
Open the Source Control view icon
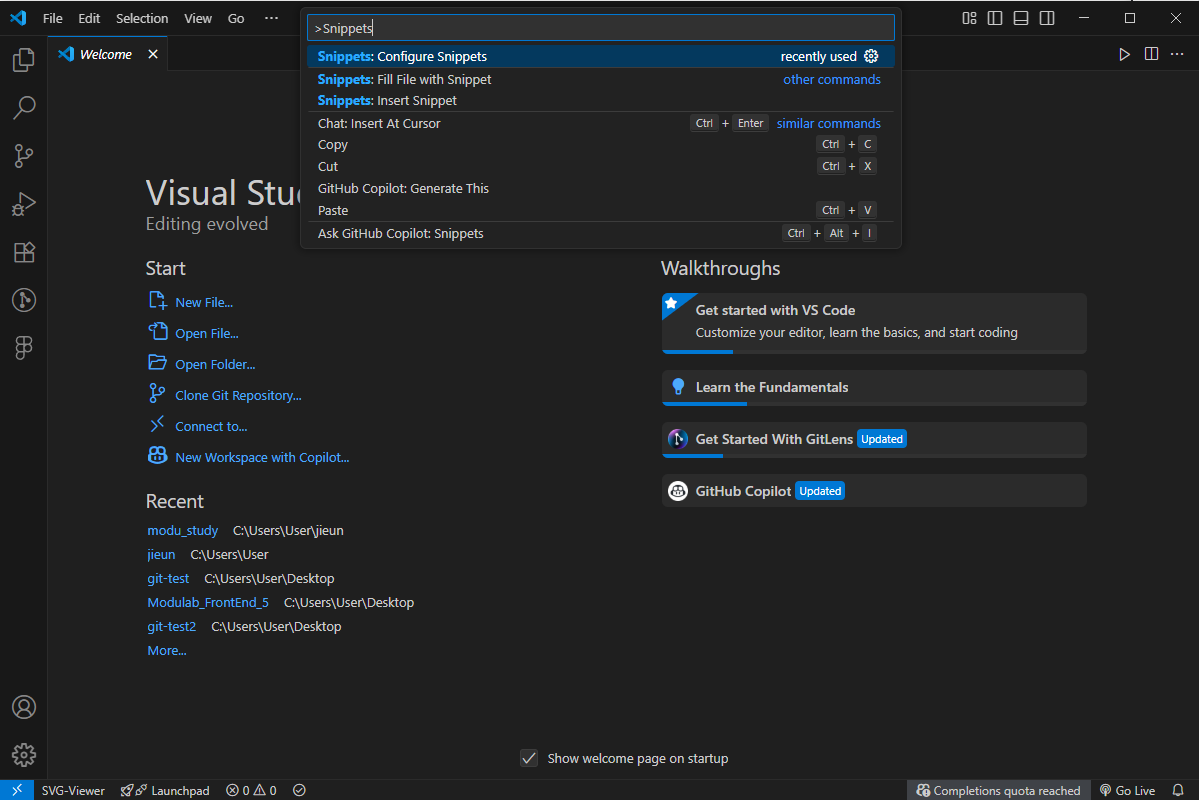click(24, 156)
